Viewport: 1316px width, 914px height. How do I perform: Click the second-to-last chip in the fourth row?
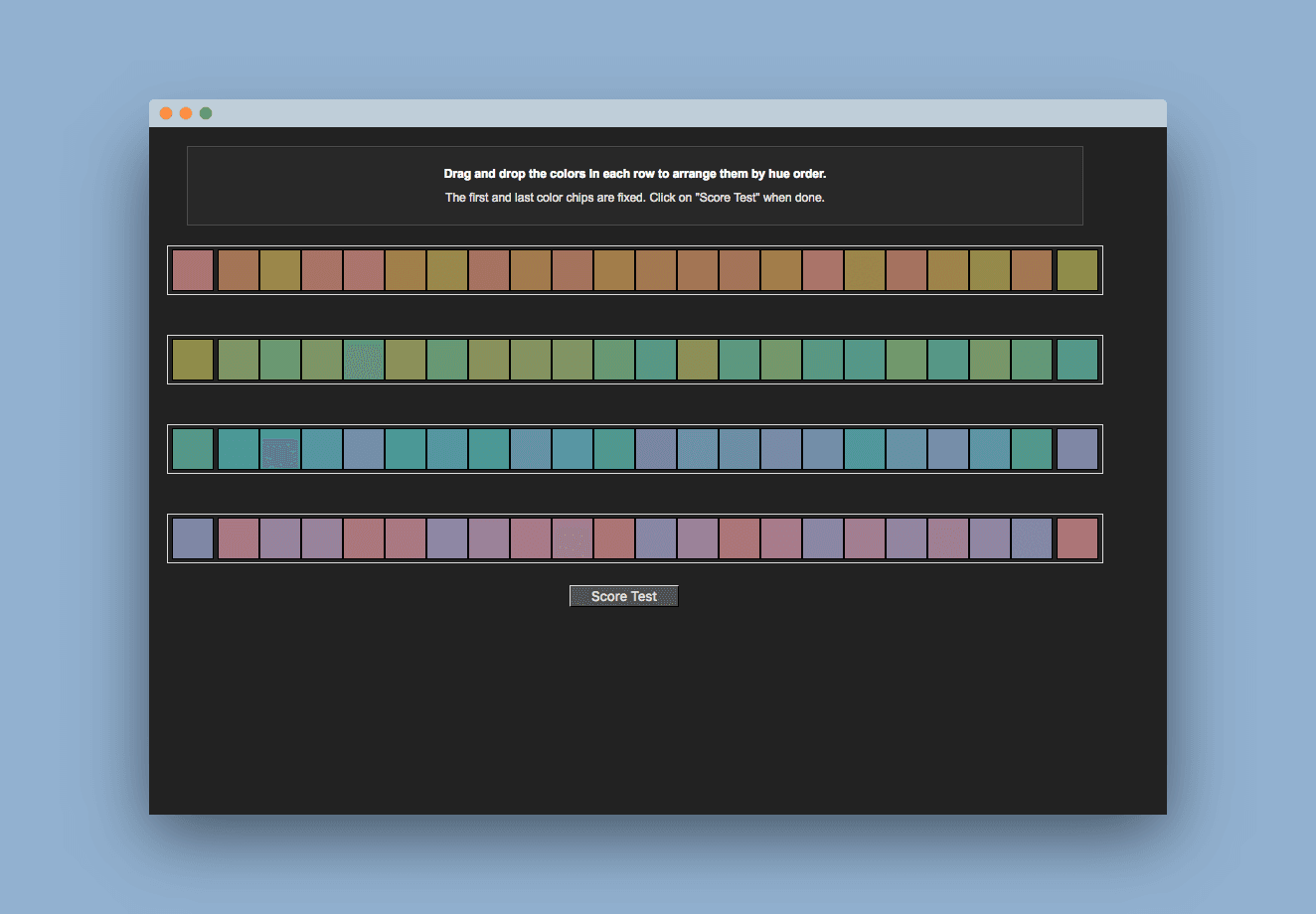1032,538
